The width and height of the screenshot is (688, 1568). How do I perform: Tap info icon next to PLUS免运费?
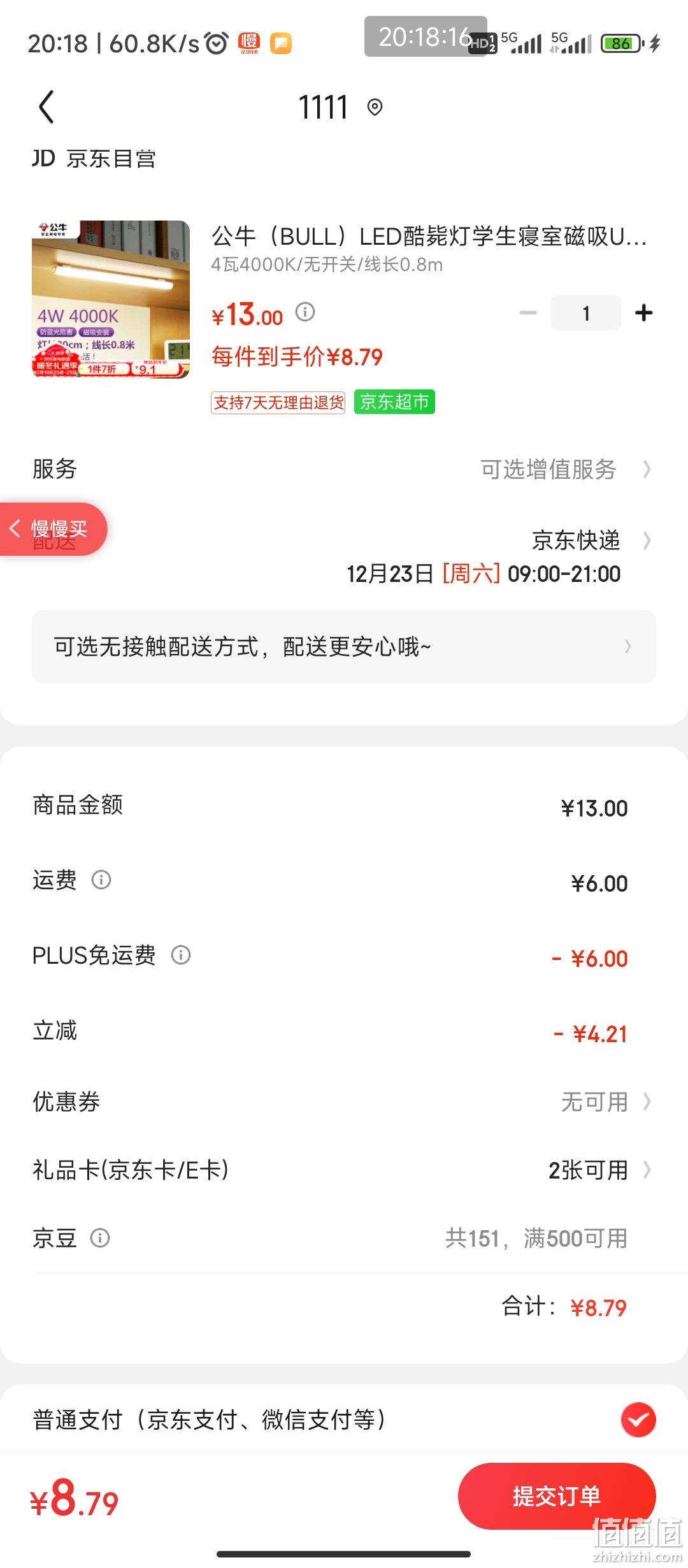(181, 955)
